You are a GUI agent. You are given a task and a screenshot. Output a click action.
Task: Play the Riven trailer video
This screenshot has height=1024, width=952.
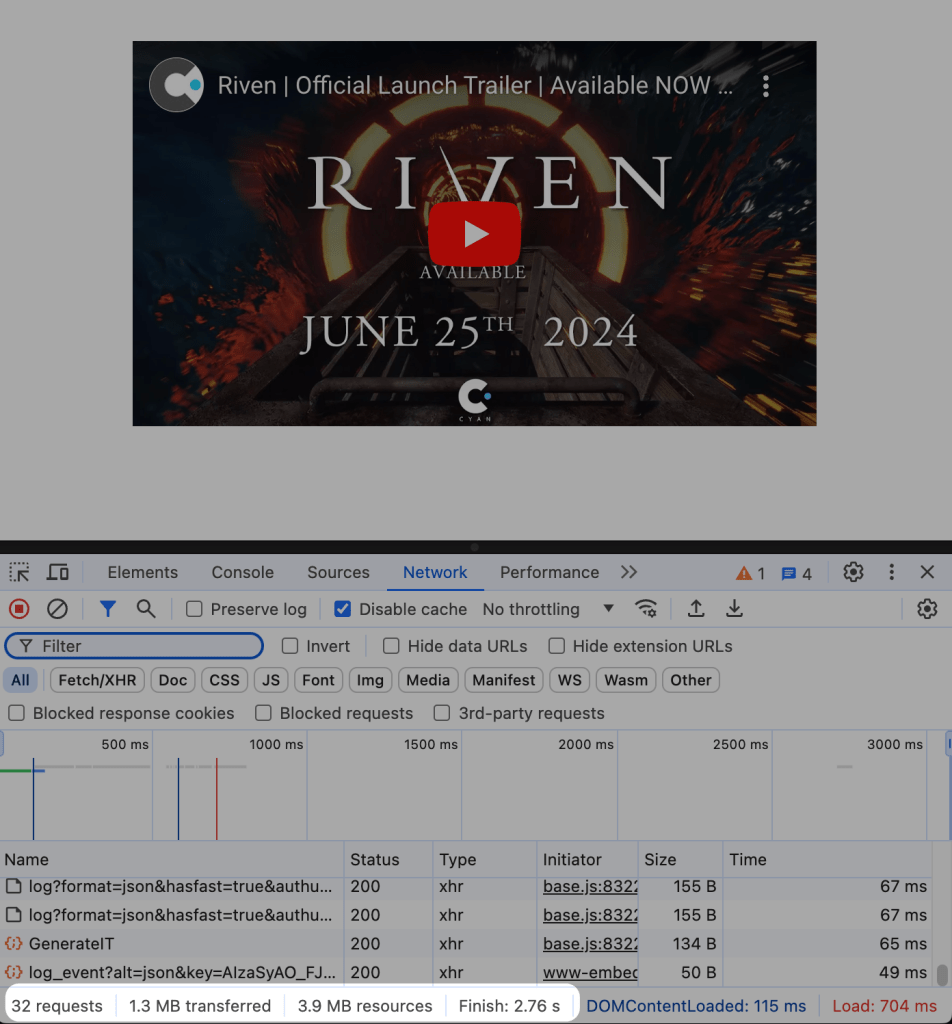[475, 234]
